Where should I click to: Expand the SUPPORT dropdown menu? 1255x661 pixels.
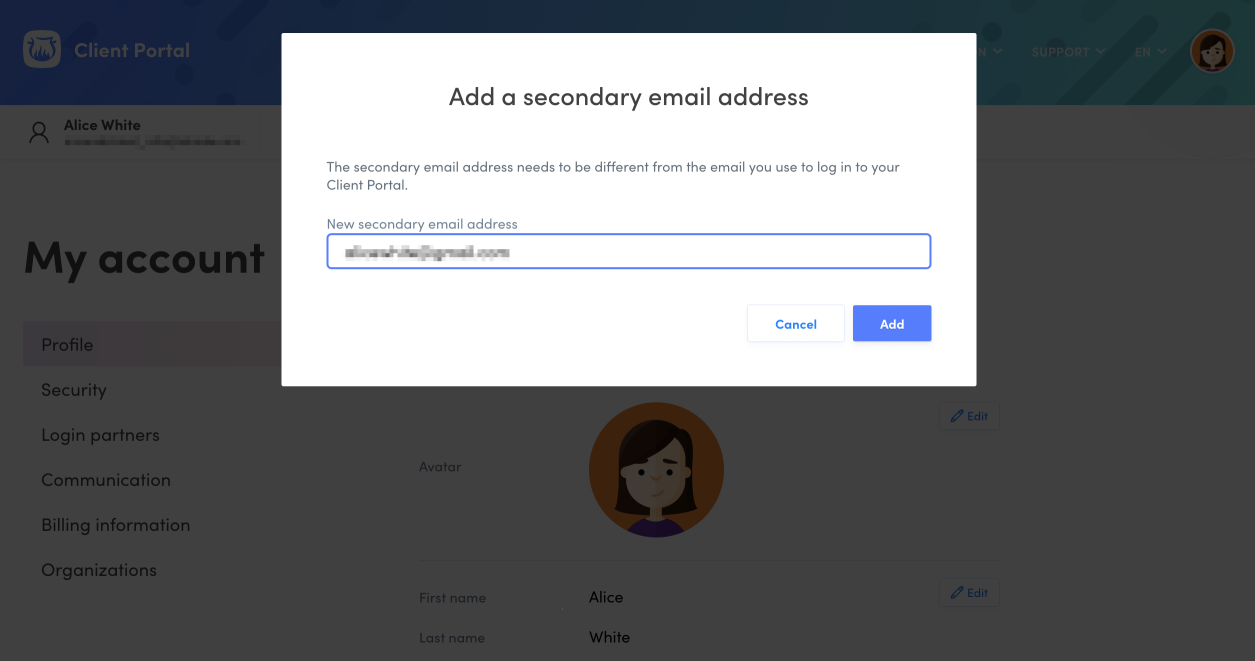coord(1068,52)
